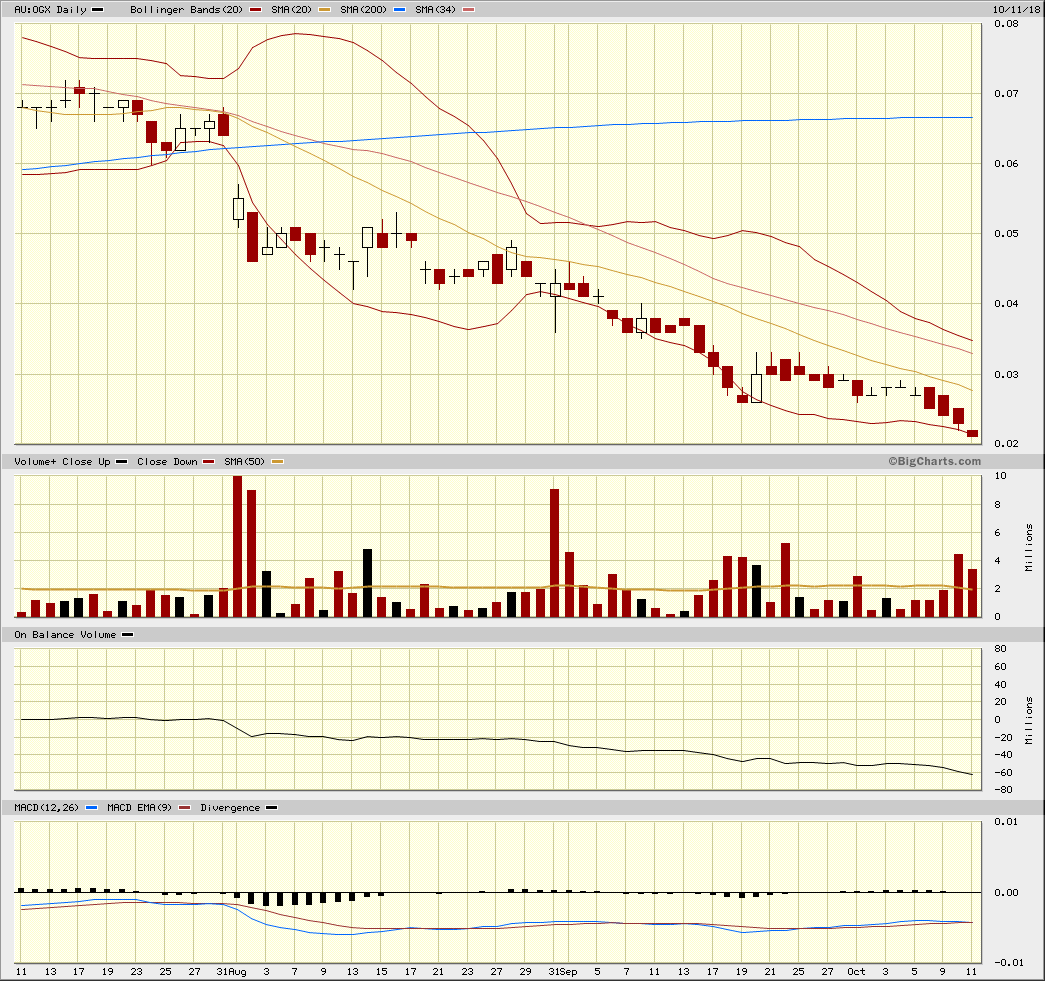Click the Divergence legend label
Image resolution: width=1045 pixels, height=981 pixels.
pyautogui.click(x=230, y=807)
